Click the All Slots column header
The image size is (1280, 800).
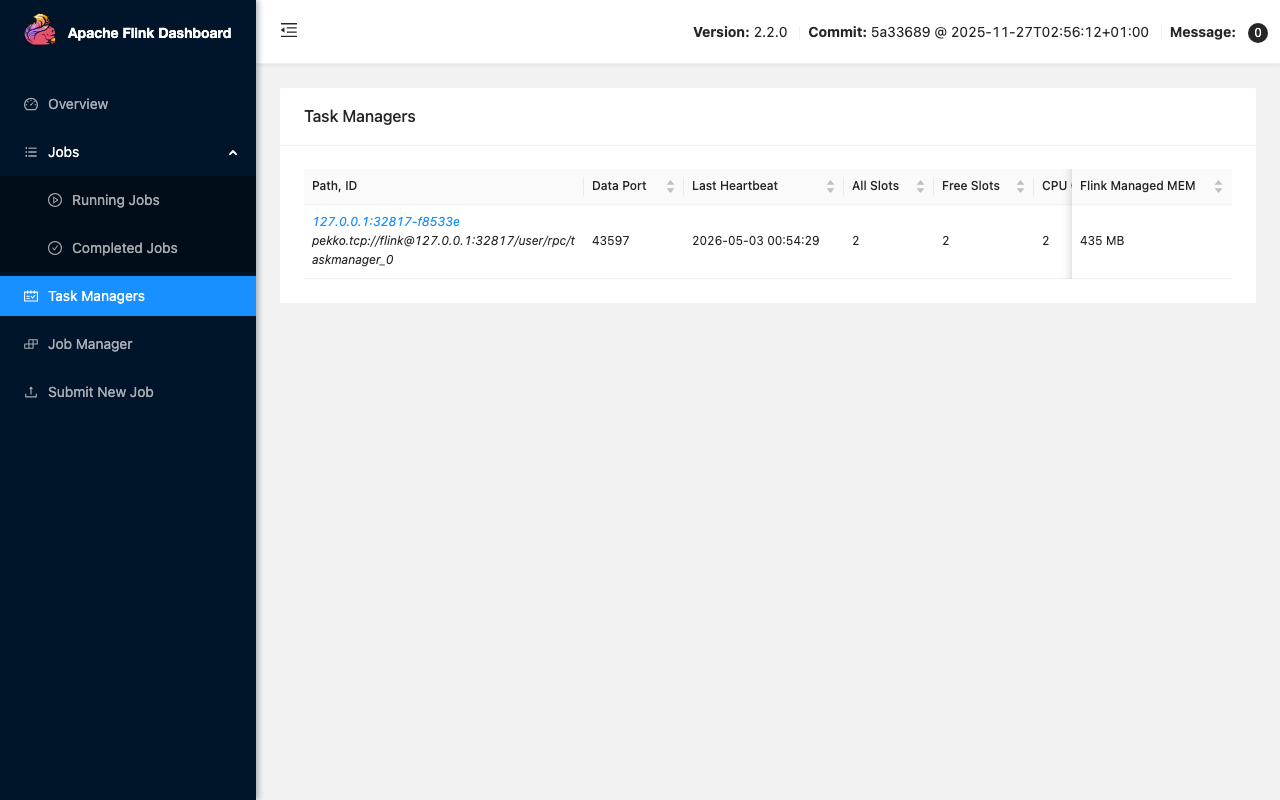point(889,186)
